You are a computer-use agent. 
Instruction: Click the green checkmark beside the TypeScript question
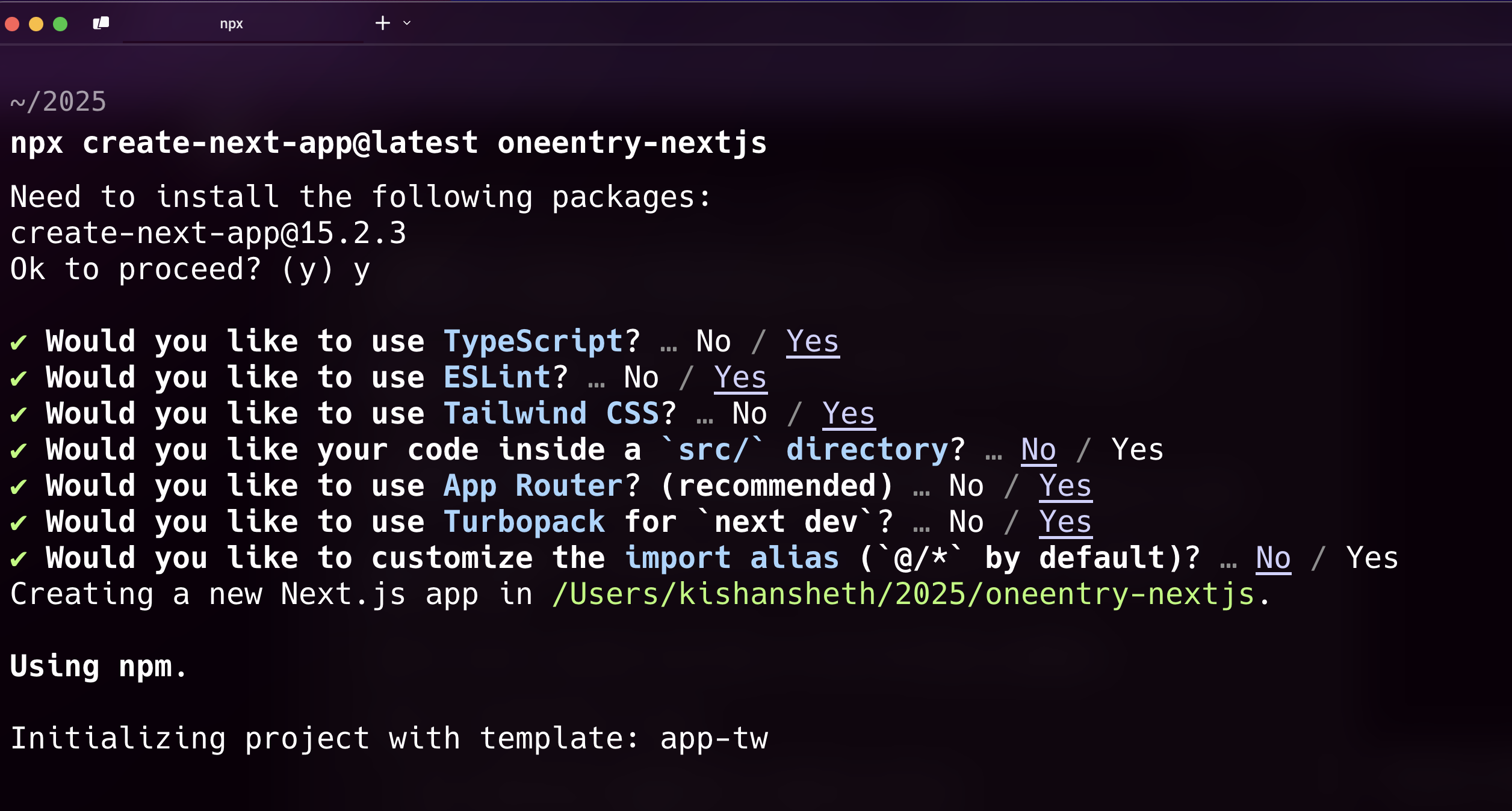pos(19,342)
